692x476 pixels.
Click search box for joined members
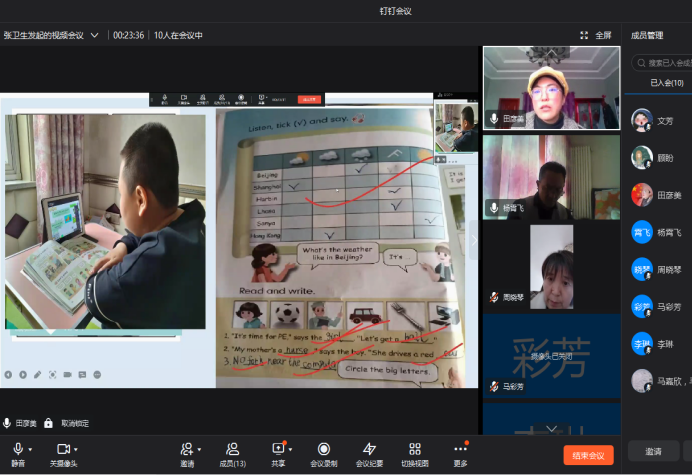coord(662,63)
